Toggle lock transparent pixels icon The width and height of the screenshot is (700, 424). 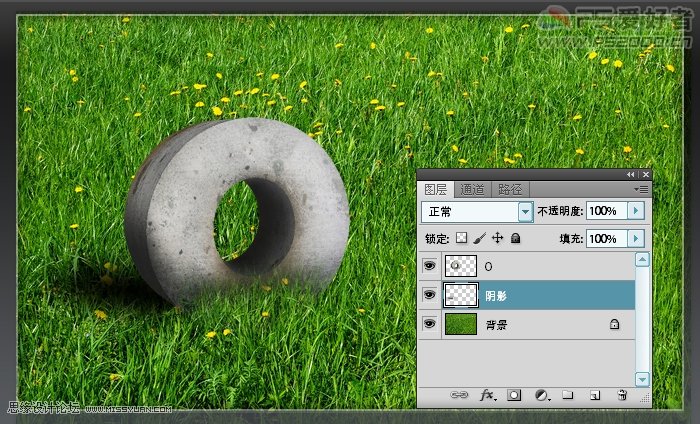click(462, 238)
